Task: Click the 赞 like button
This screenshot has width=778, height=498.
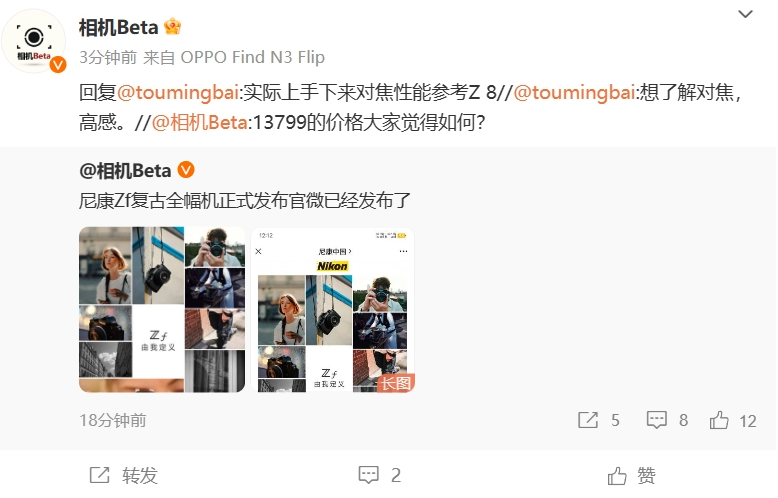Action: coord(631,475)
